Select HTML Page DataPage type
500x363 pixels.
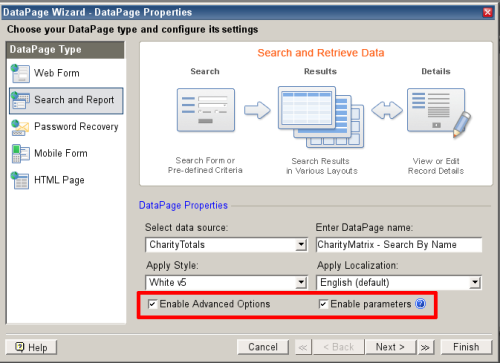(x=66, y=180)
